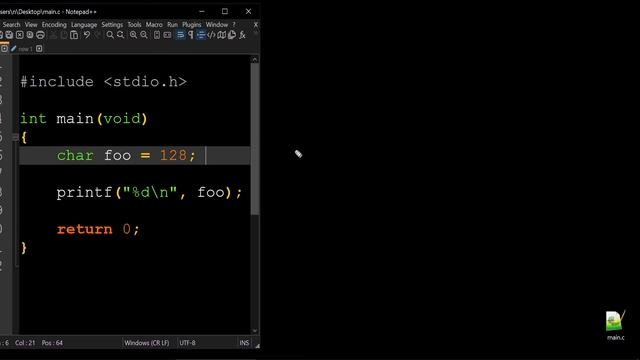The width and height of the screenshot is (640, 360).
Task: Minimize the Notepad++ window
Action: coord(202,11)
